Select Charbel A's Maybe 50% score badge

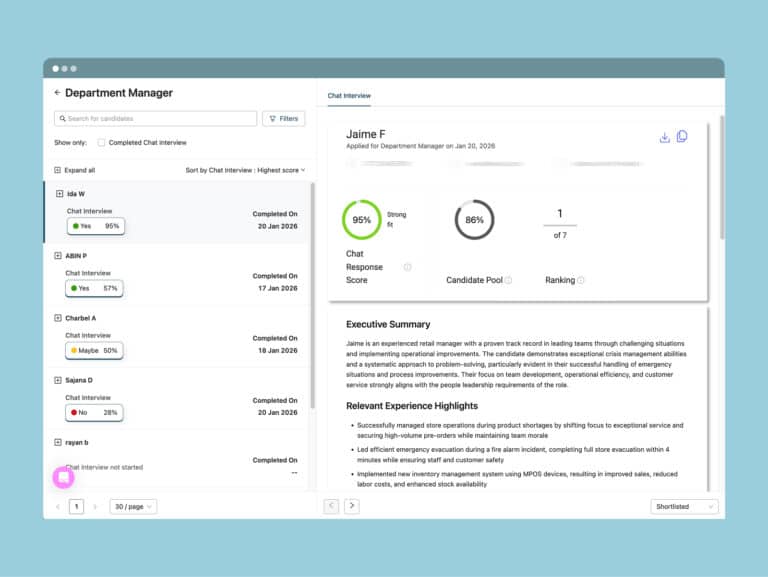94,350
